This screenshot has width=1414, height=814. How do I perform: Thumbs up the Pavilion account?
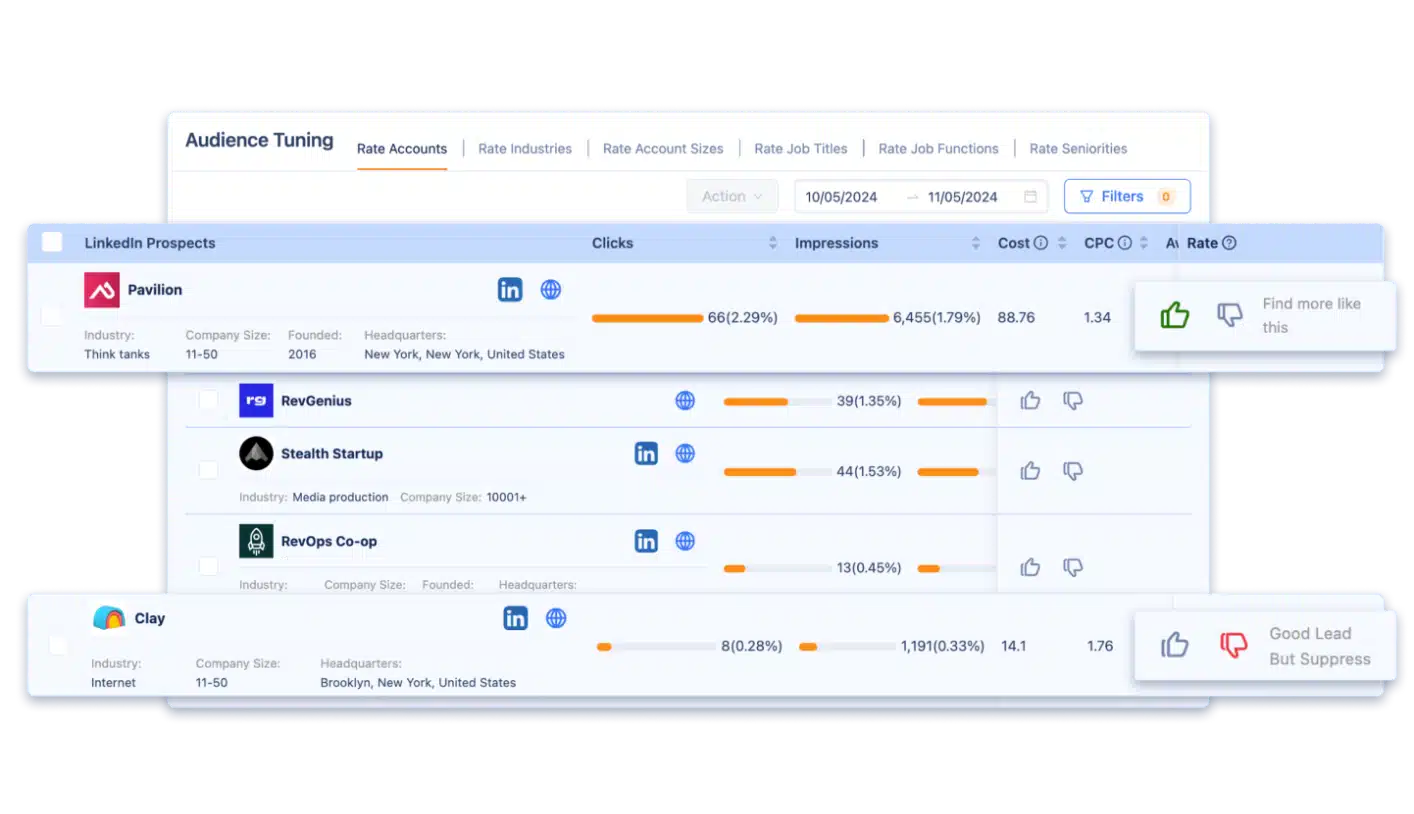pos(1174,316)
